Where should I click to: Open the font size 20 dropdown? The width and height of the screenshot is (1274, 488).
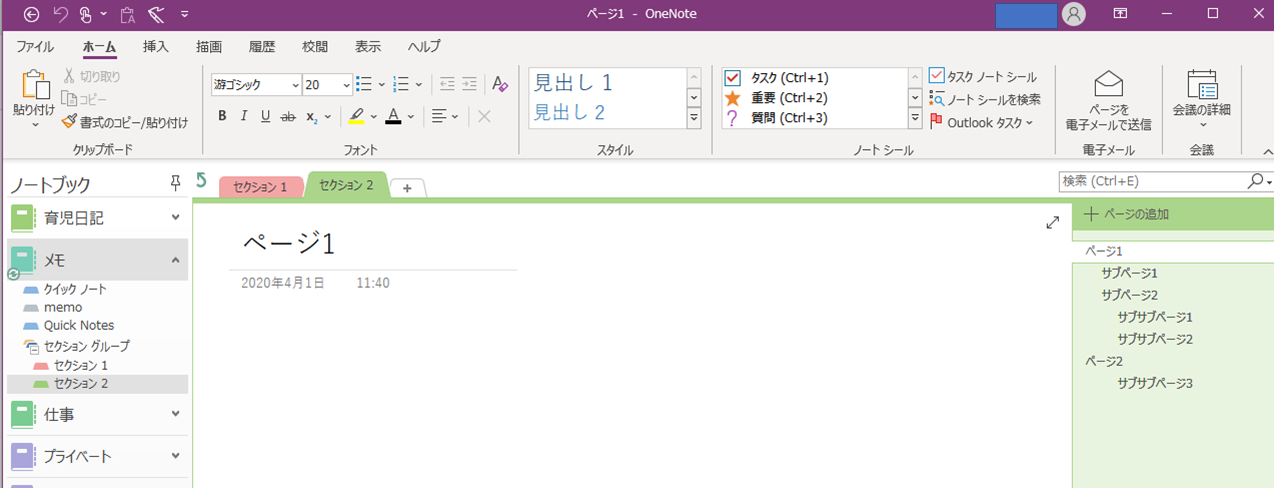(x=347, y=85)
